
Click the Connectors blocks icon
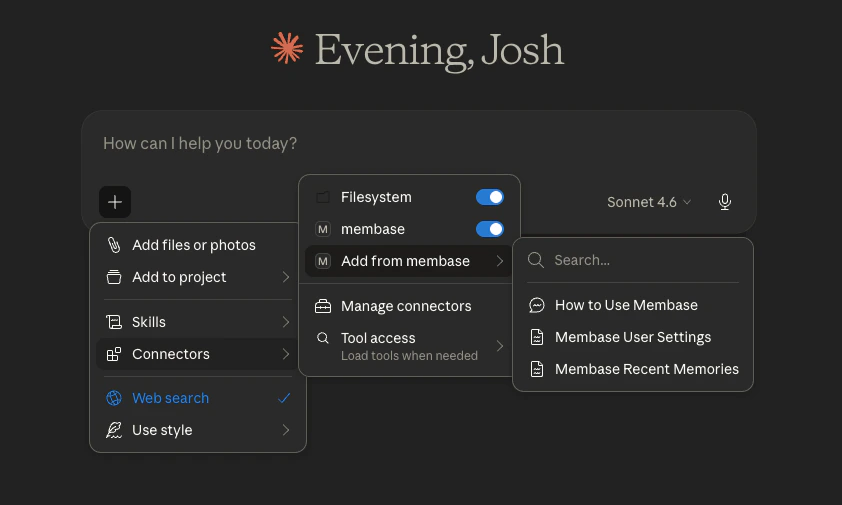point(114,354)
